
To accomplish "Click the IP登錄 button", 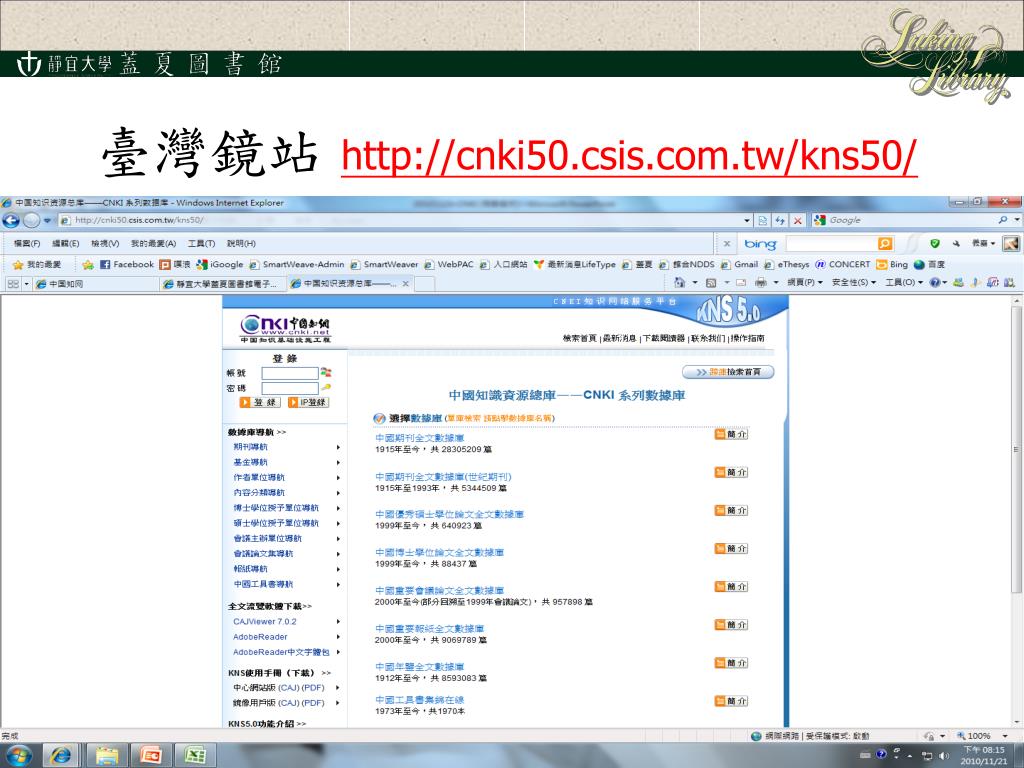I will (309, 402).
